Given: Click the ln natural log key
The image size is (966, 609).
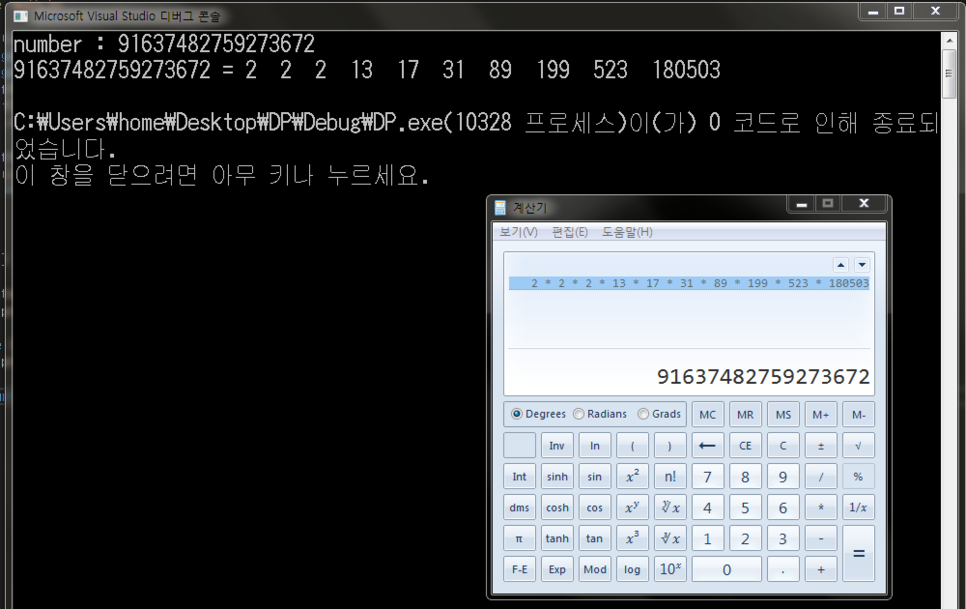Looking at the screenshot, I should [595, 445].
